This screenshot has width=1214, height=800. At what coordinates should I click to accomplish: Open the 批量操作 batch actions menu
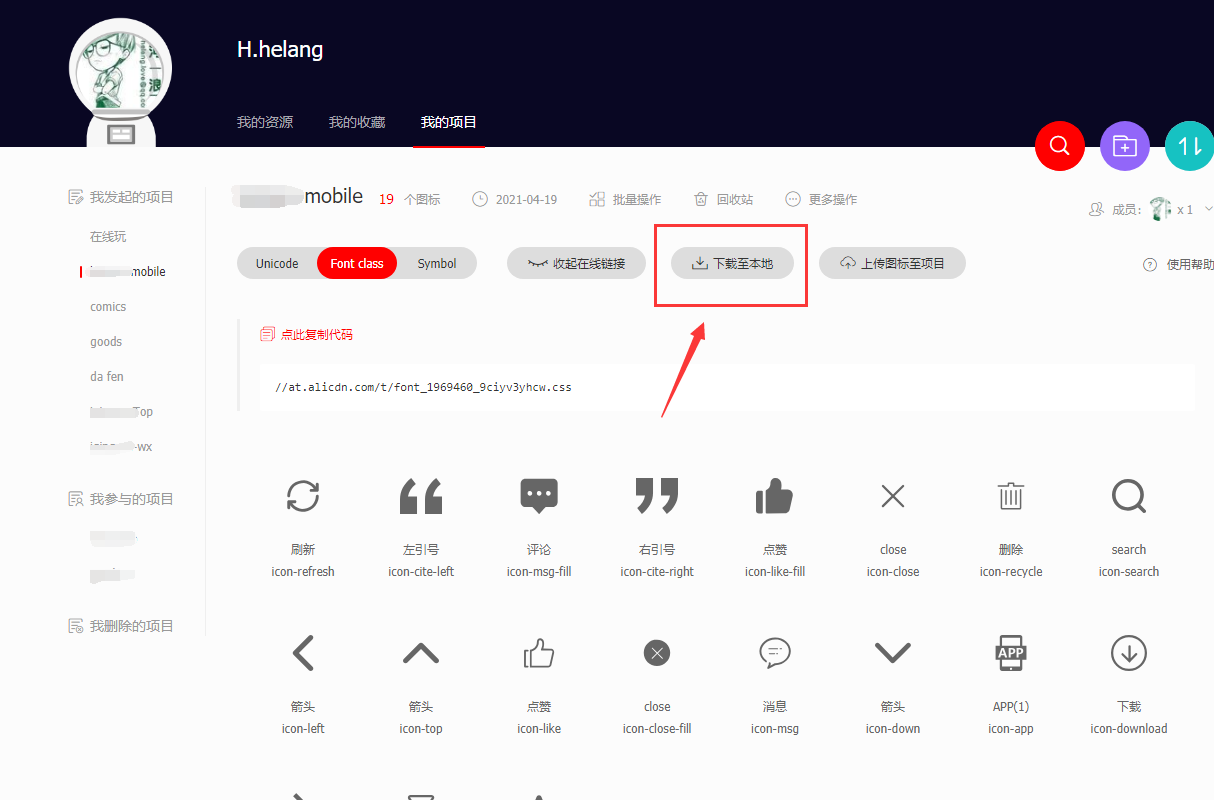pyautogui.click(x=625, y=198)
